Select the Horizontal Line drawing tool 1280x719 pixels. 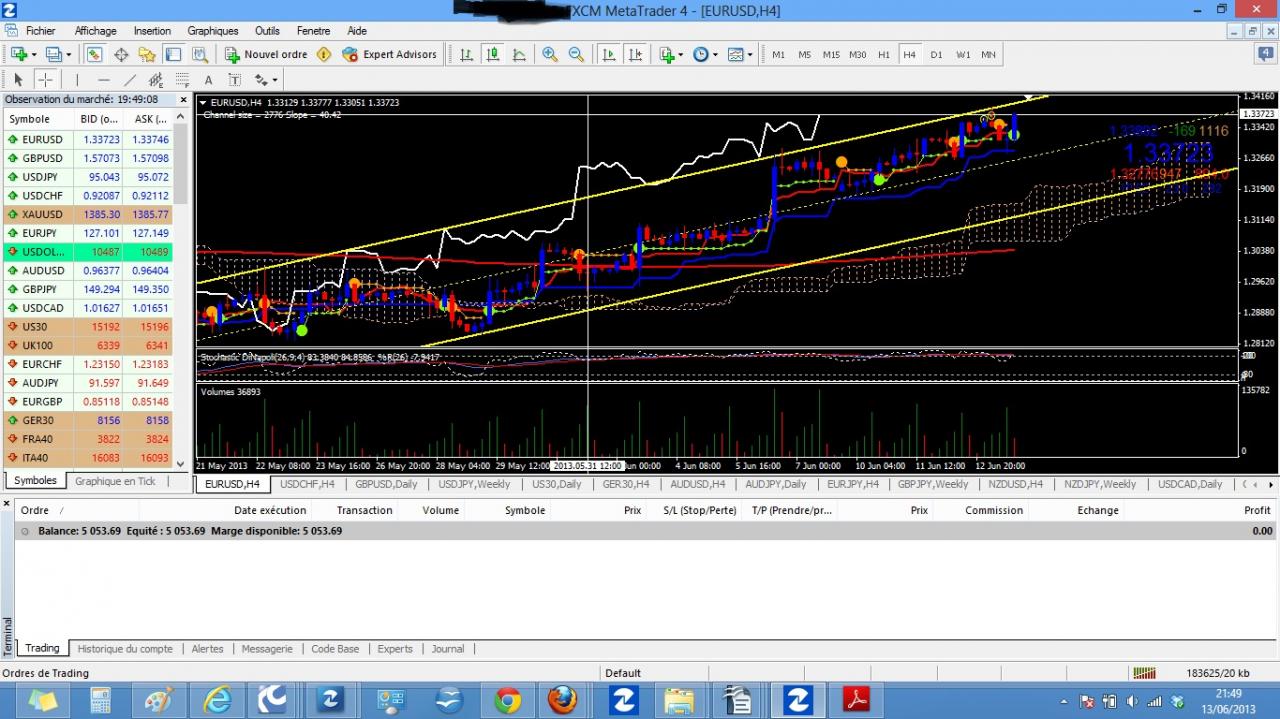[x=104, y=80]
